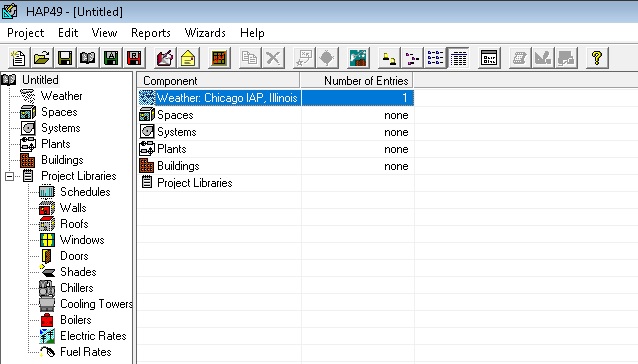Click the open book toolbar icon
This screenshot has width=638, height=364.
(x=88, y=58)
